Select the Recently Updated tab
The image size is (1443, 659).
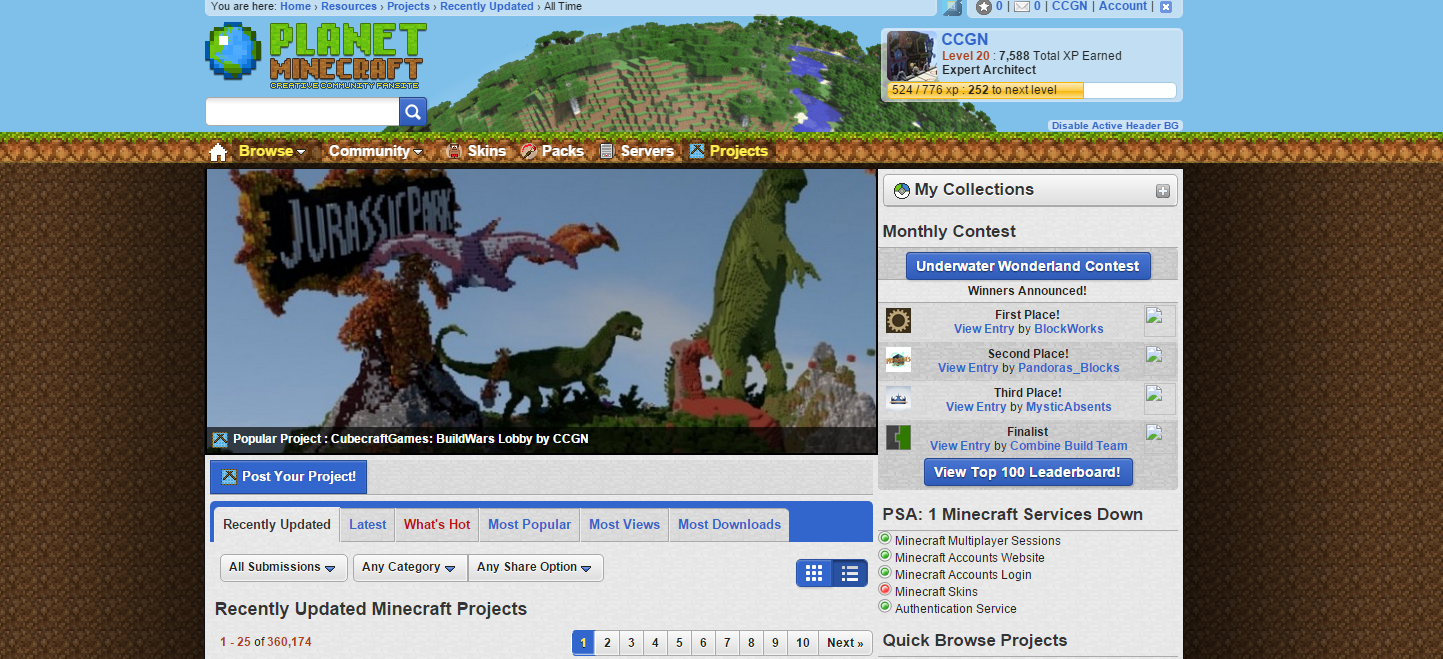click(x=276, y=525)
